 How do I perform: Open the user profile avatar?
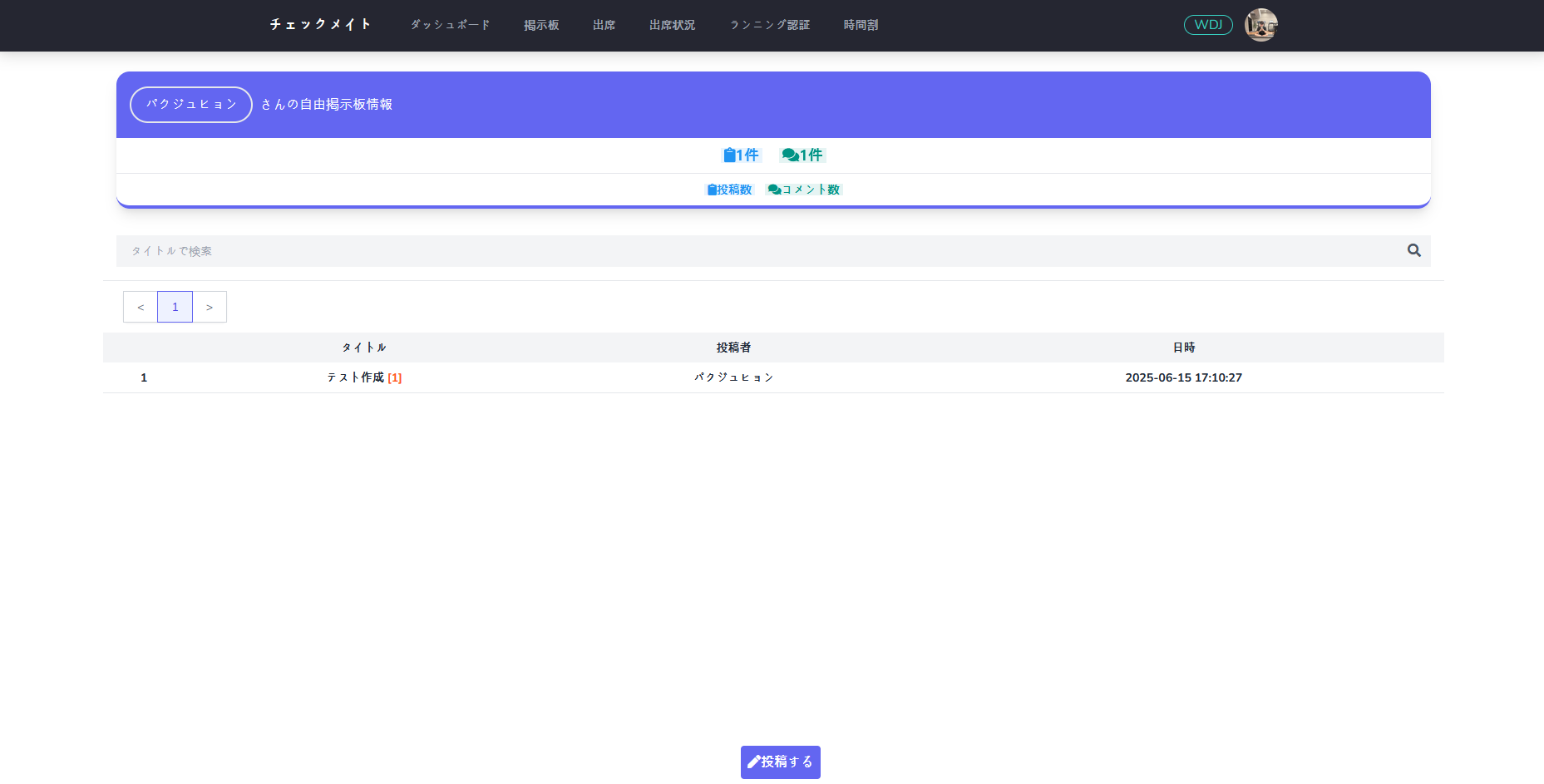pyautogui.click(x=1260, y=25)
